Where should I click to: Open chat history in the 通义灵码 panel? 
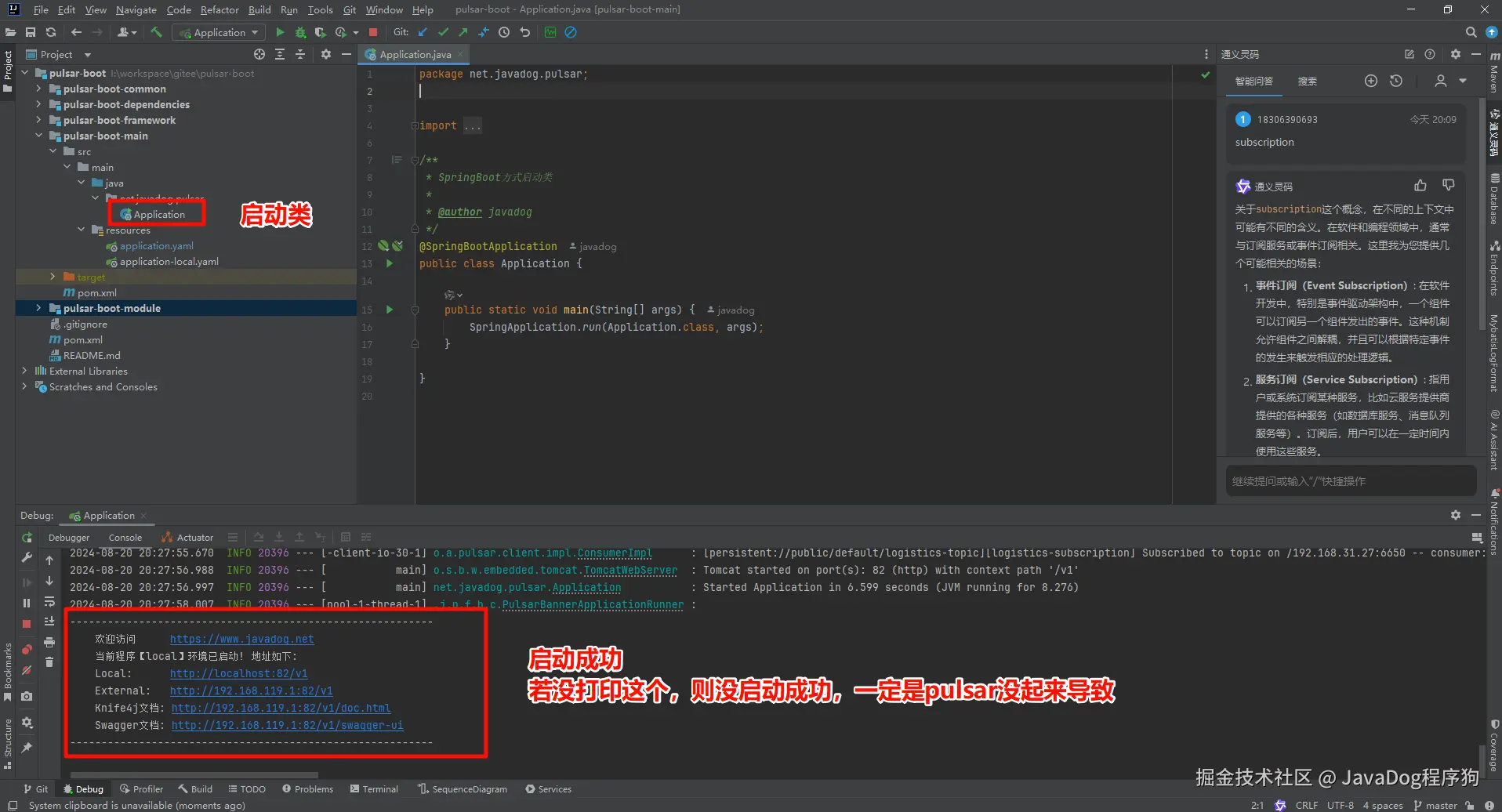pyautogui.click(x=1396, y=81)
